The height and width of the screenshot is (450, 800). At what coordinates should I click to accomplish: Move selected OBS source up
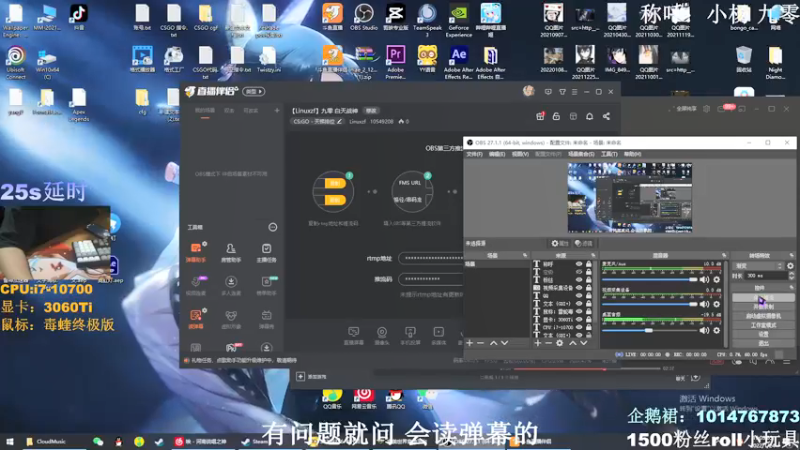[572, 343]
